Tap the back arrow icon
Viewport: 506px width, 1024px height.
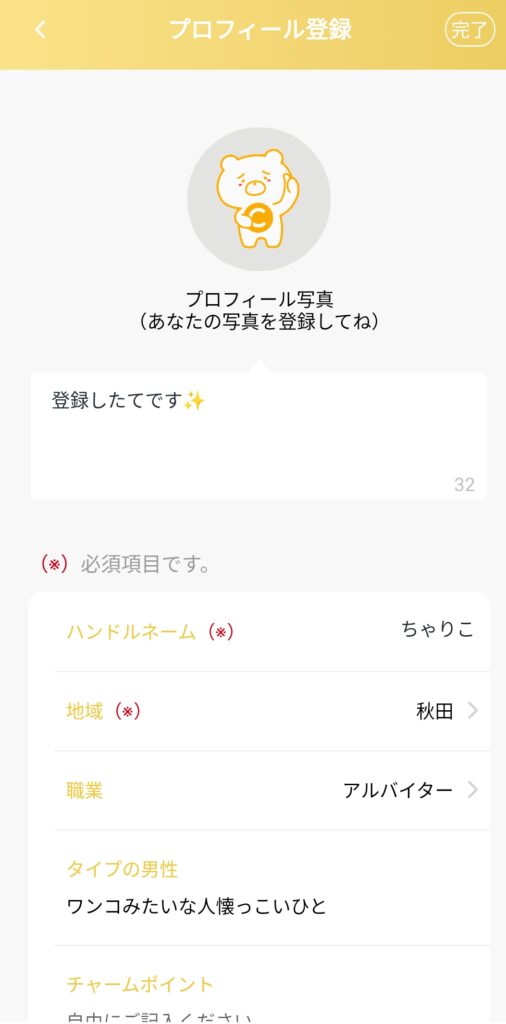coord(40,29)
